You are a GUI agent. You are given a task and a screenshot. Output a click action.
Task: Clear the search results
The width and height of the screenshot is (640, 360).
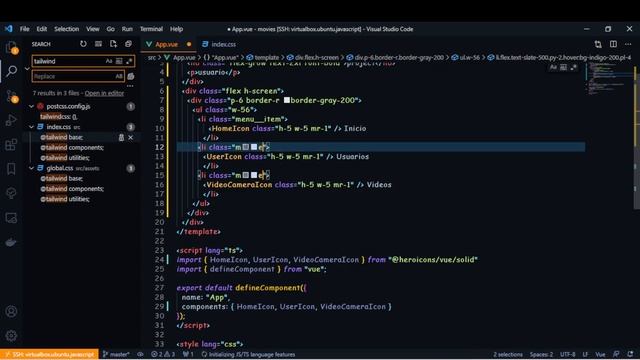98,44
